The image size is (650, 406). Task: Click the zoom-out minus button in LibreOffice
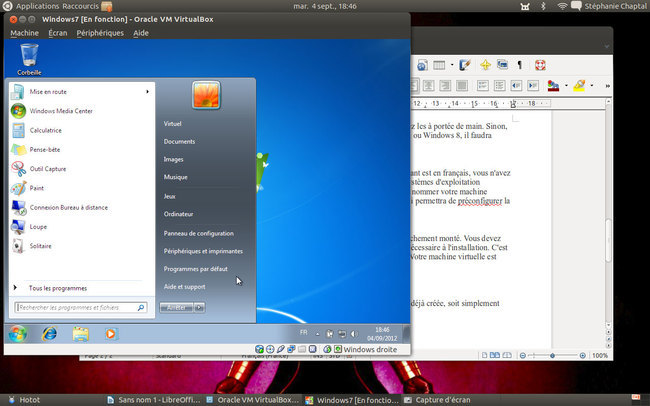[x=523, y=355]
